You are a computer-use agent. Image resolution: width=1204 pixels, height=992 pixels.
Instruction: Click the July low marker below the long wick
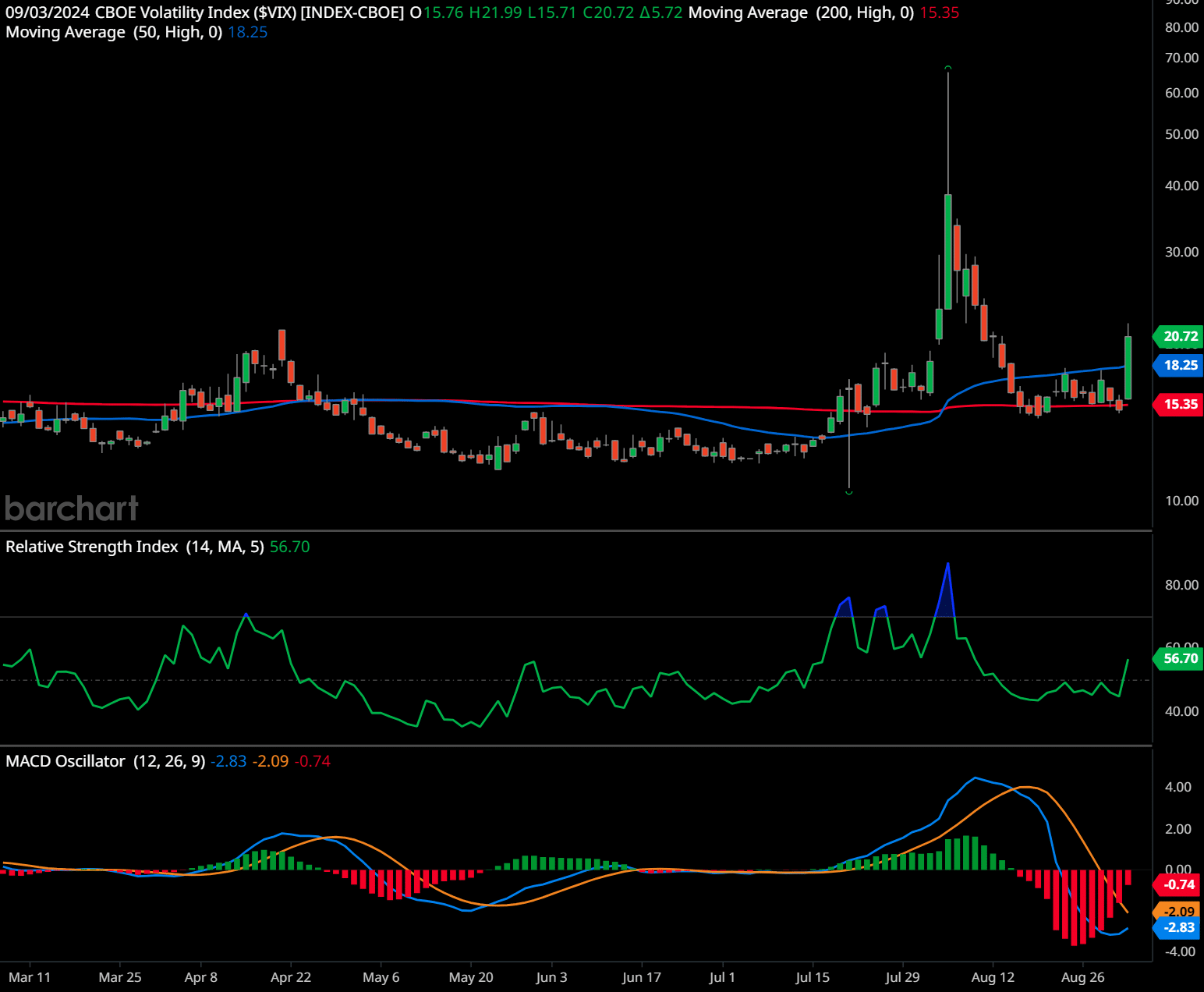pos(849,492)
